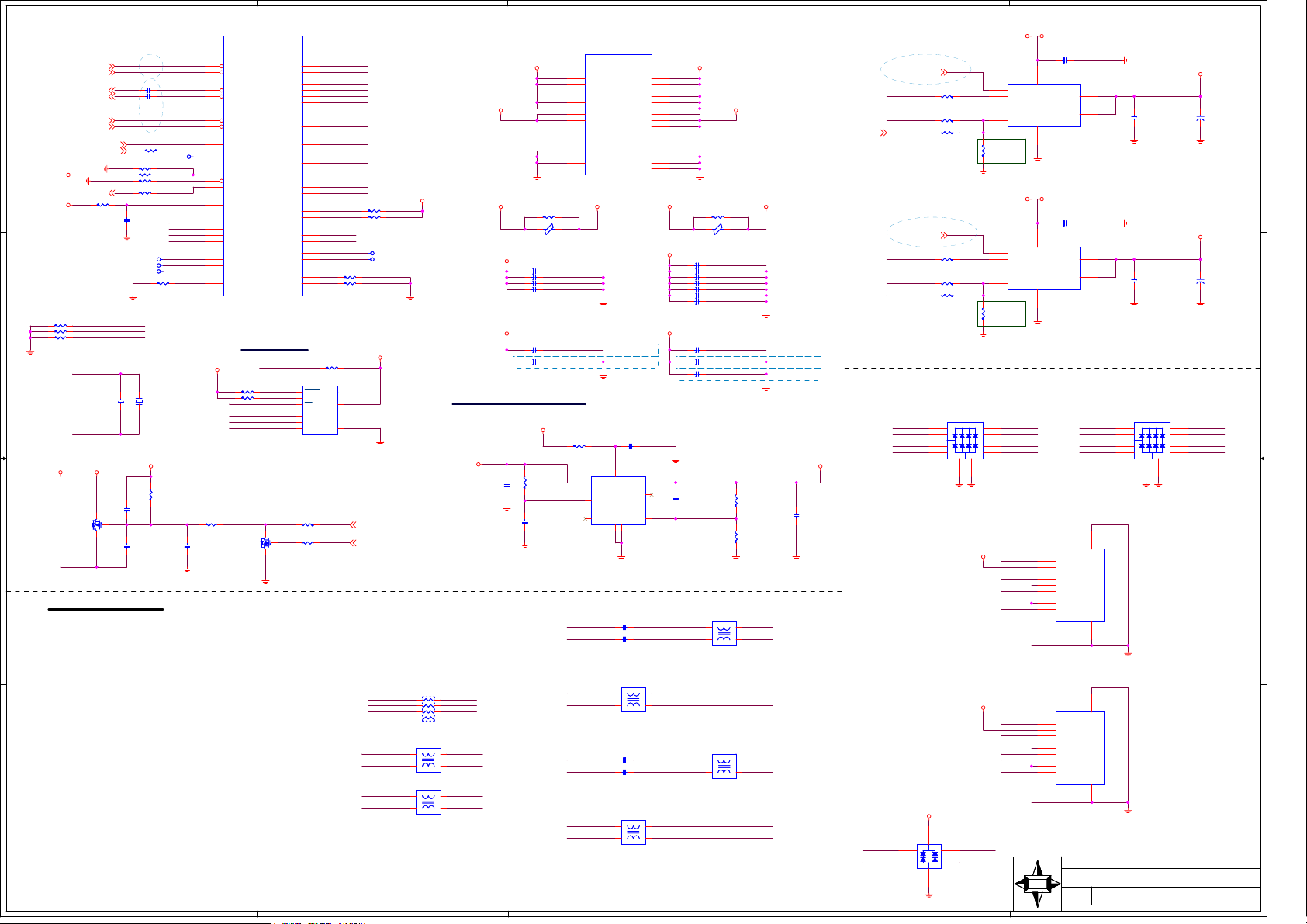Select the crystal symbol next to the capacitor

[x=139, y=401]
